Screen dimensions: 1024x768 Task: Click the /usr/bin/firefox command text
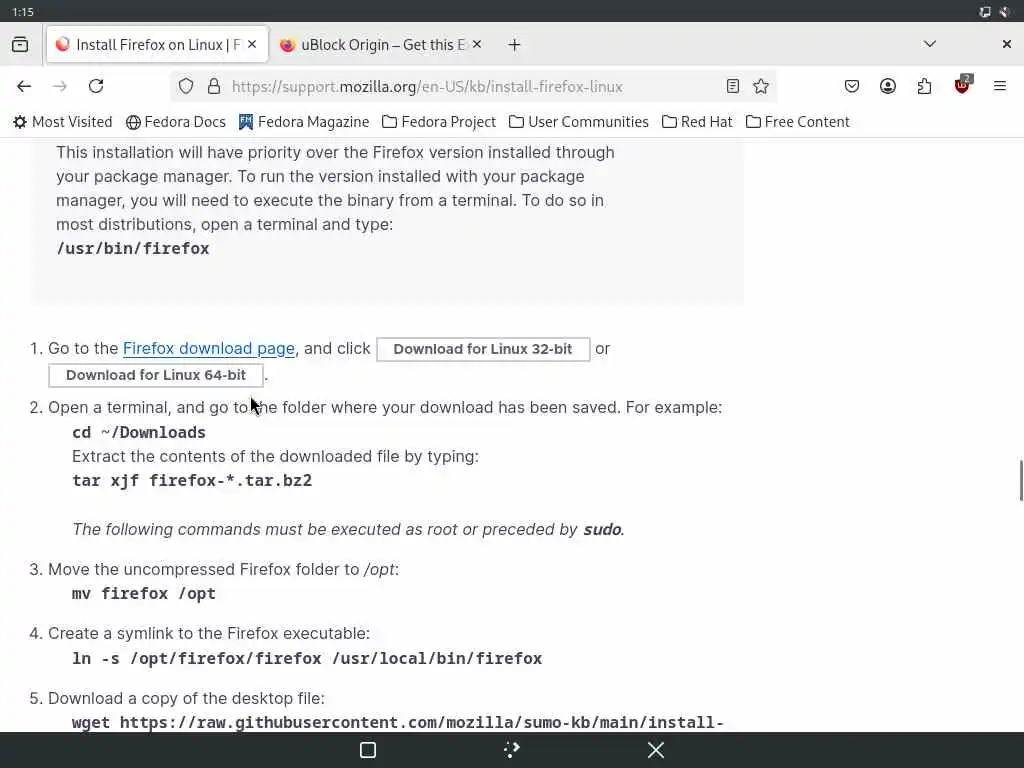[x=133, y=249]
